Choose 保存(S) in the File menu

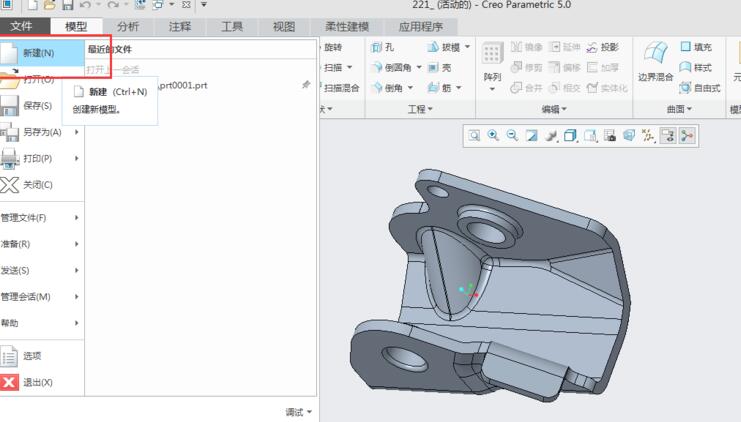[x=42, y=105]
